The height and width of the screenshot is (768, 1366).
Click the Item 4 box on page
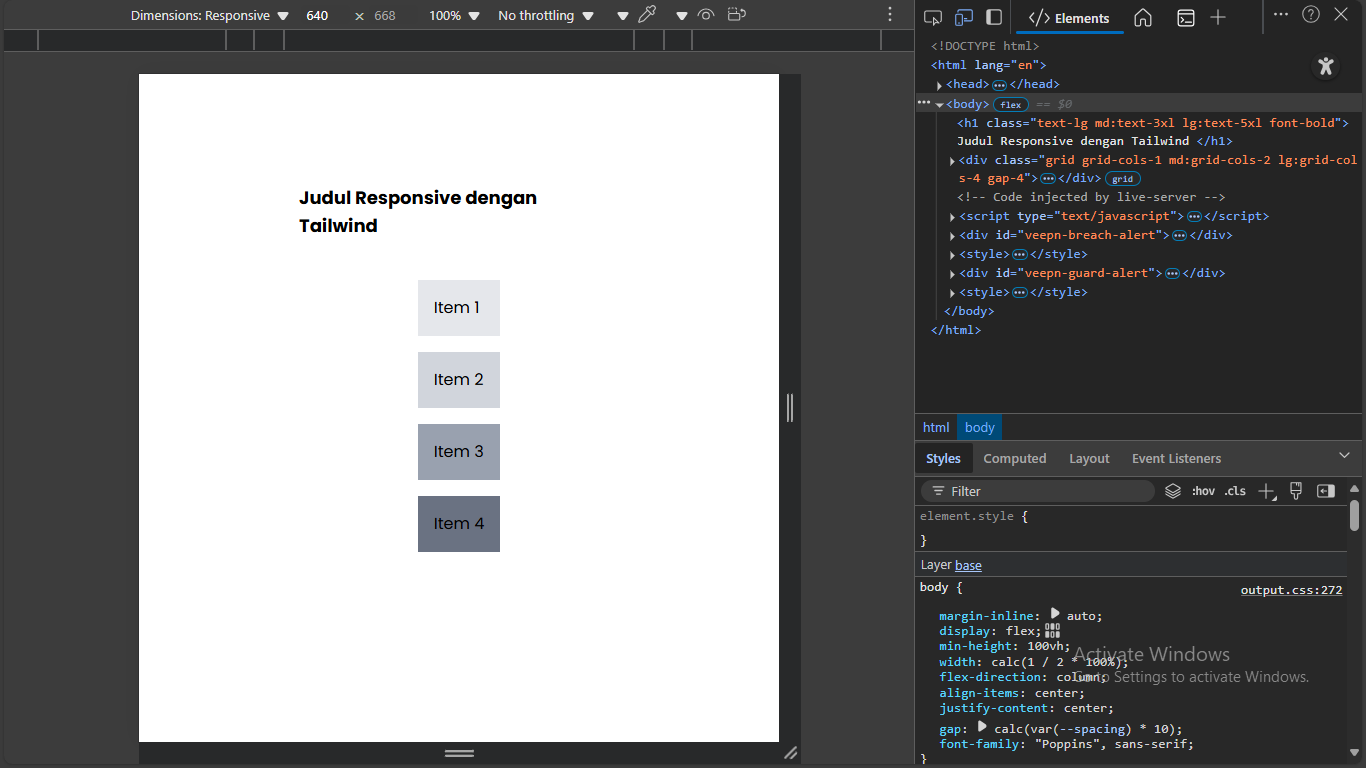(459, 524)
